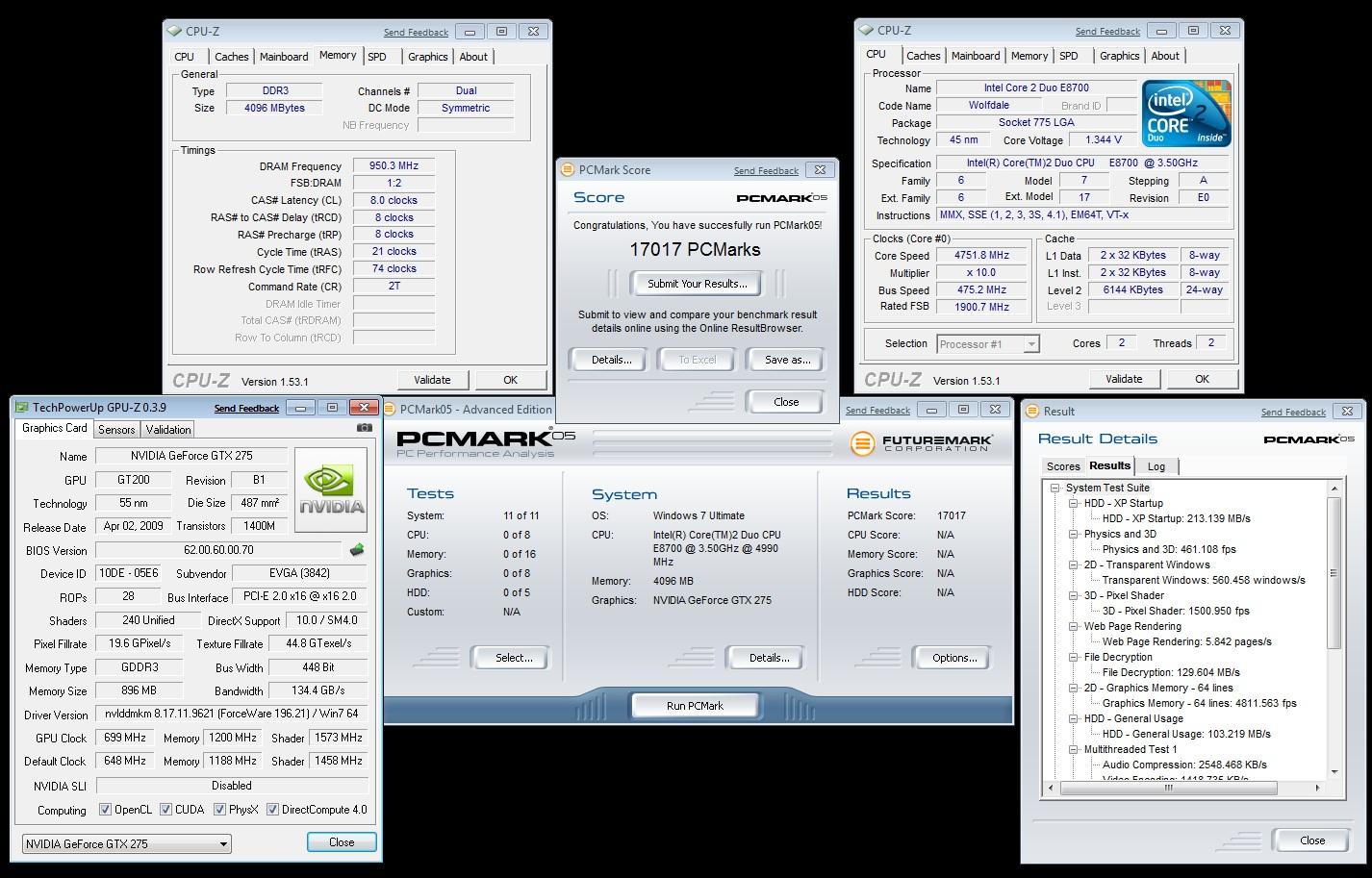This screenshot has width=1372, height=878.
Task: Click the Result tree scroll down arrow
Action: point(1334,772)
